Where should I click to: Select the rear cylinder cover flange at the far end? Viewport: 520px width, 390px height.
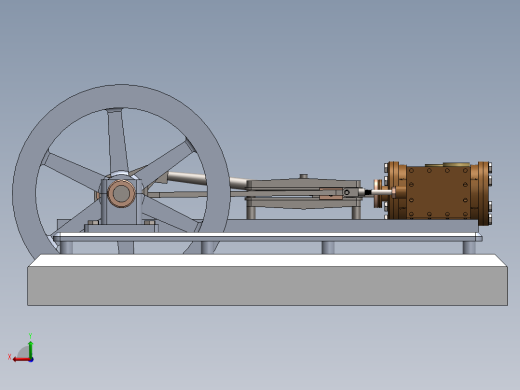485,193
